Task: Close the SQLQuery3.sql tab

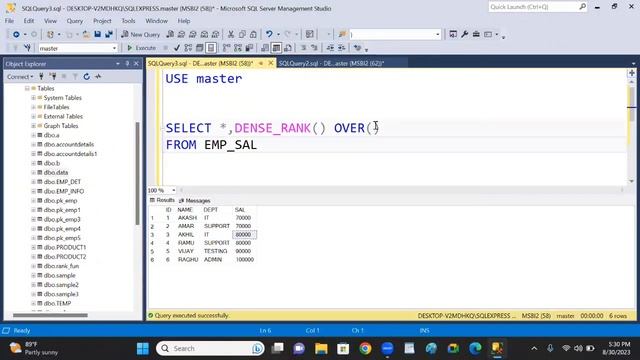Action: tap(271, 63)
